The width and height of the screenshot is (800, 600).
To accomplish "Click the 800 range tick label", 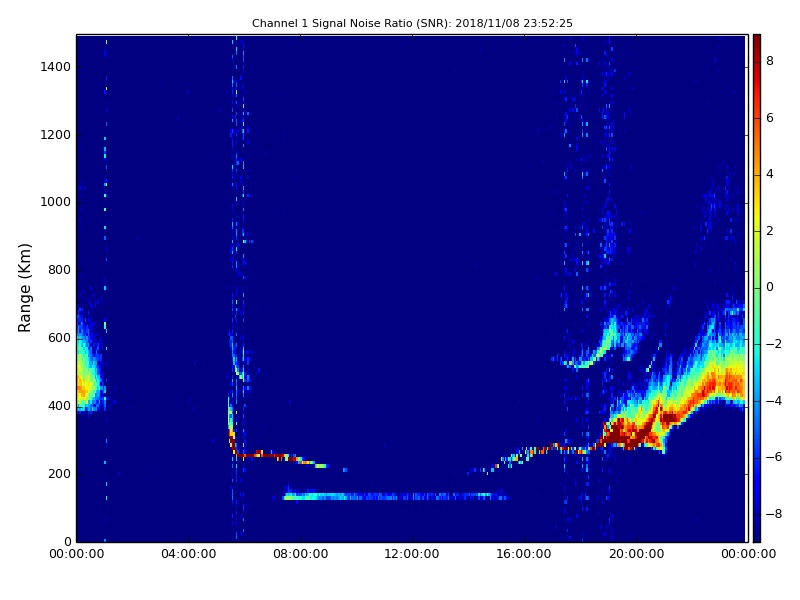I will click(x=59, y=270).
